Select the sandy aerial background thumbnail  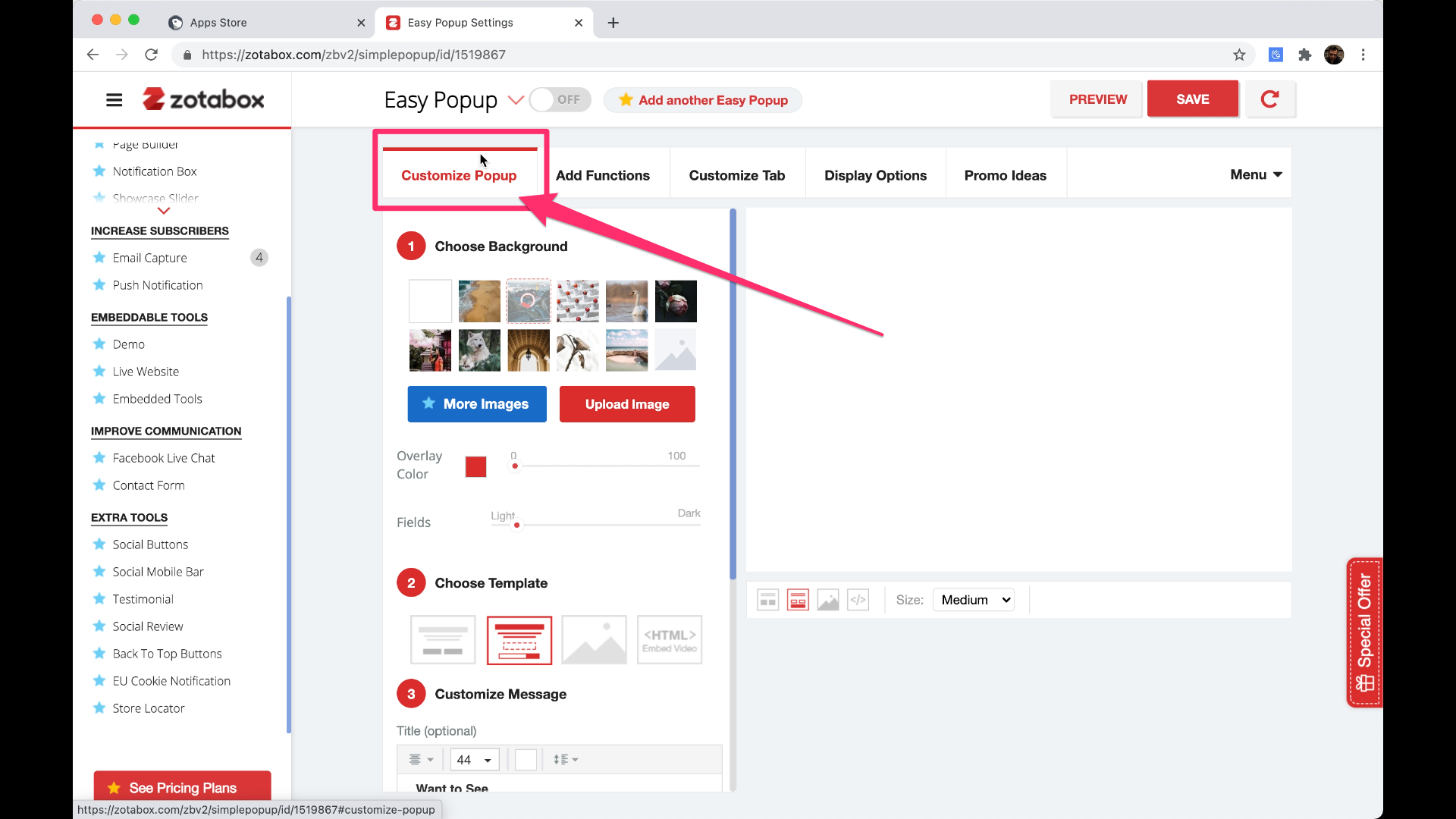[x=479, y=301]
